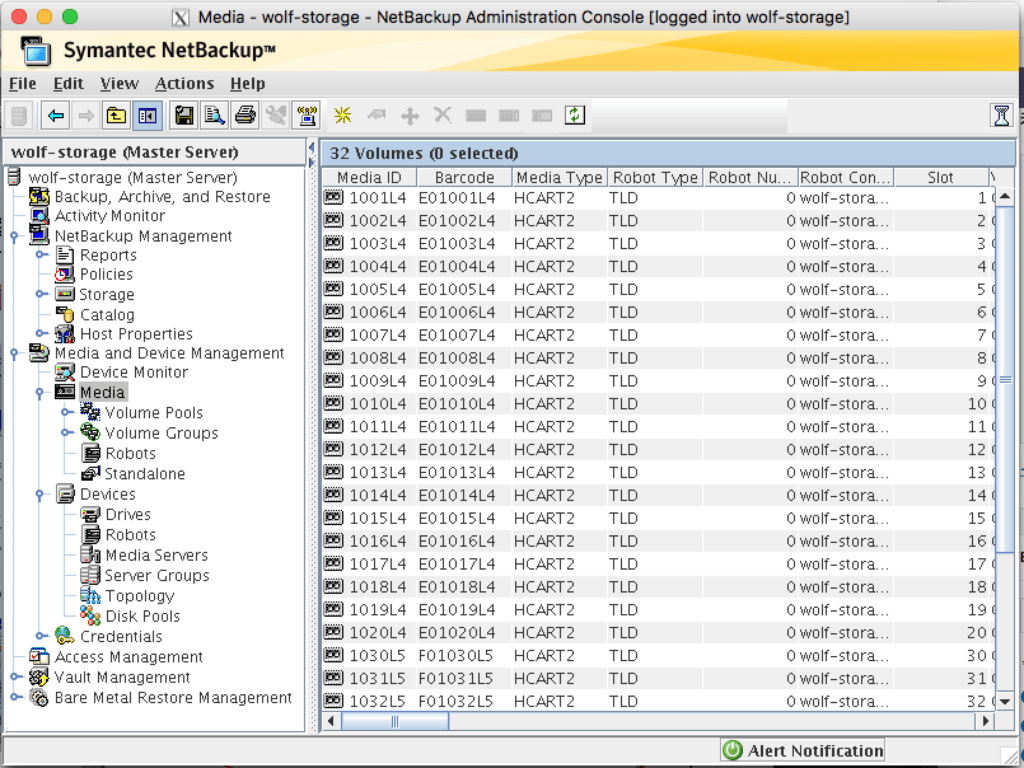
Task: Select the Forward navigation arrow
Action: pos(86,115)
